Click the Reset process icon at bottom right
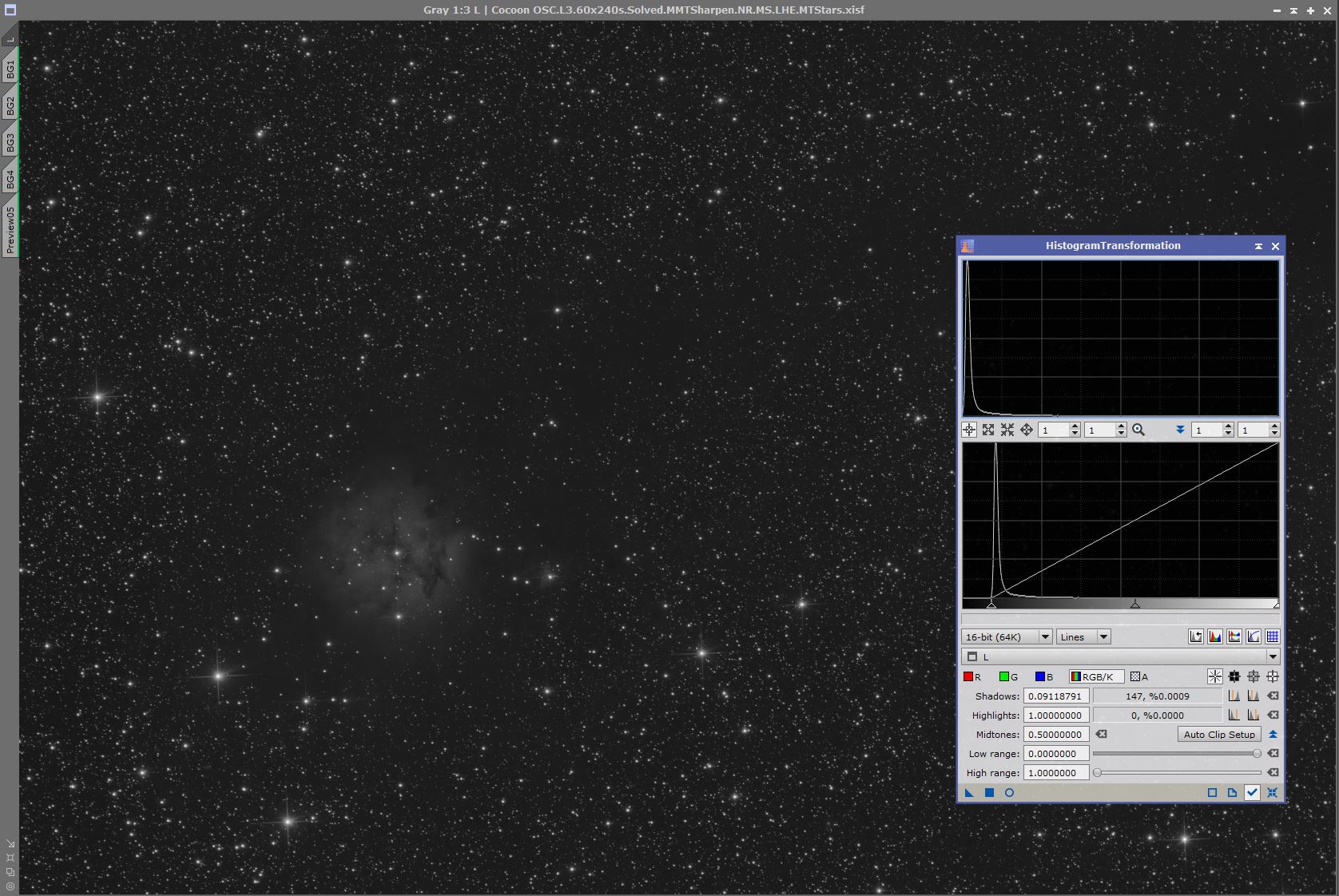 [1272, 793]
